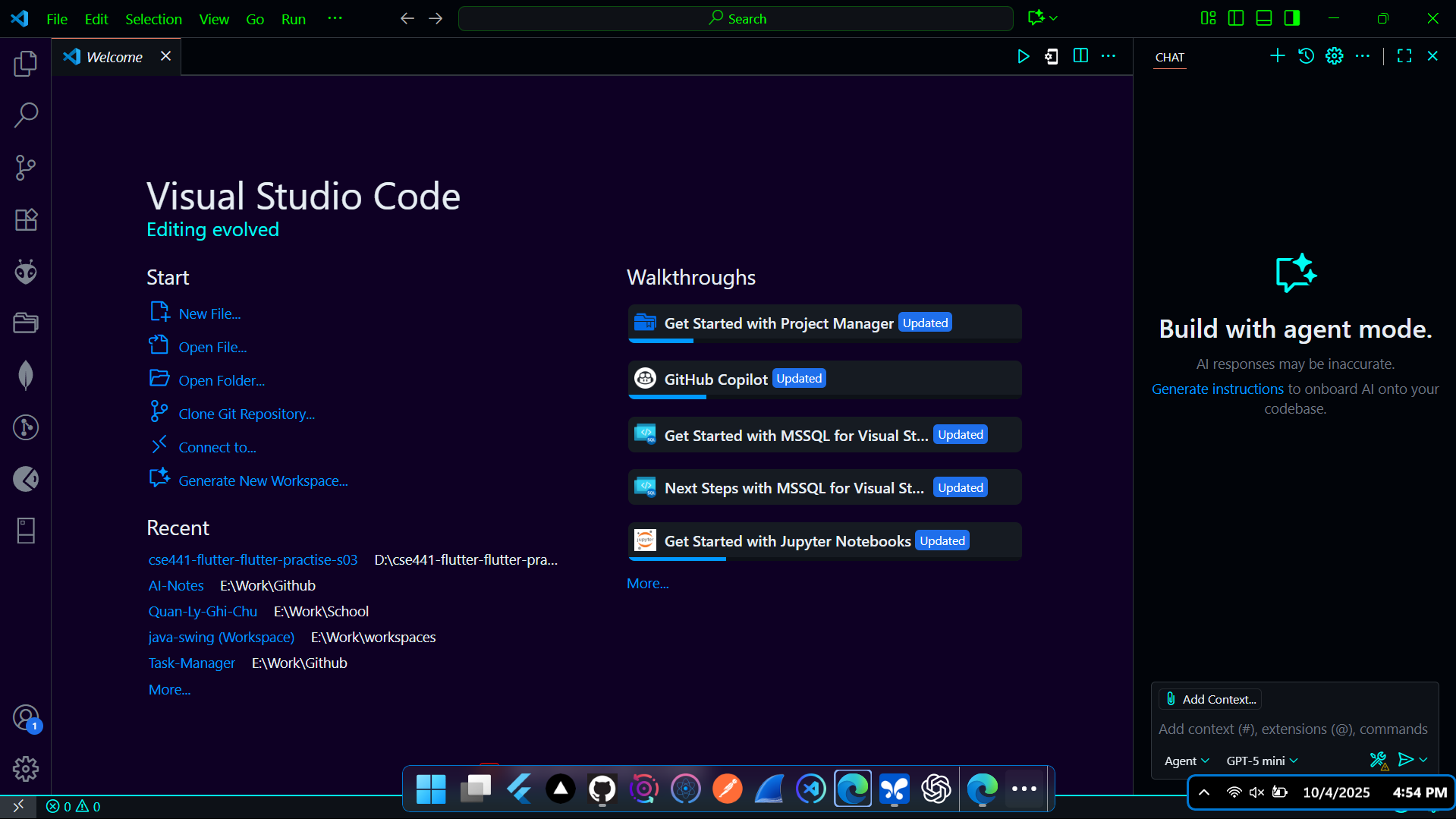Viewport: 1456px width, 819px height.
Task: Open the Accounts menu
Action: point(26,717)
